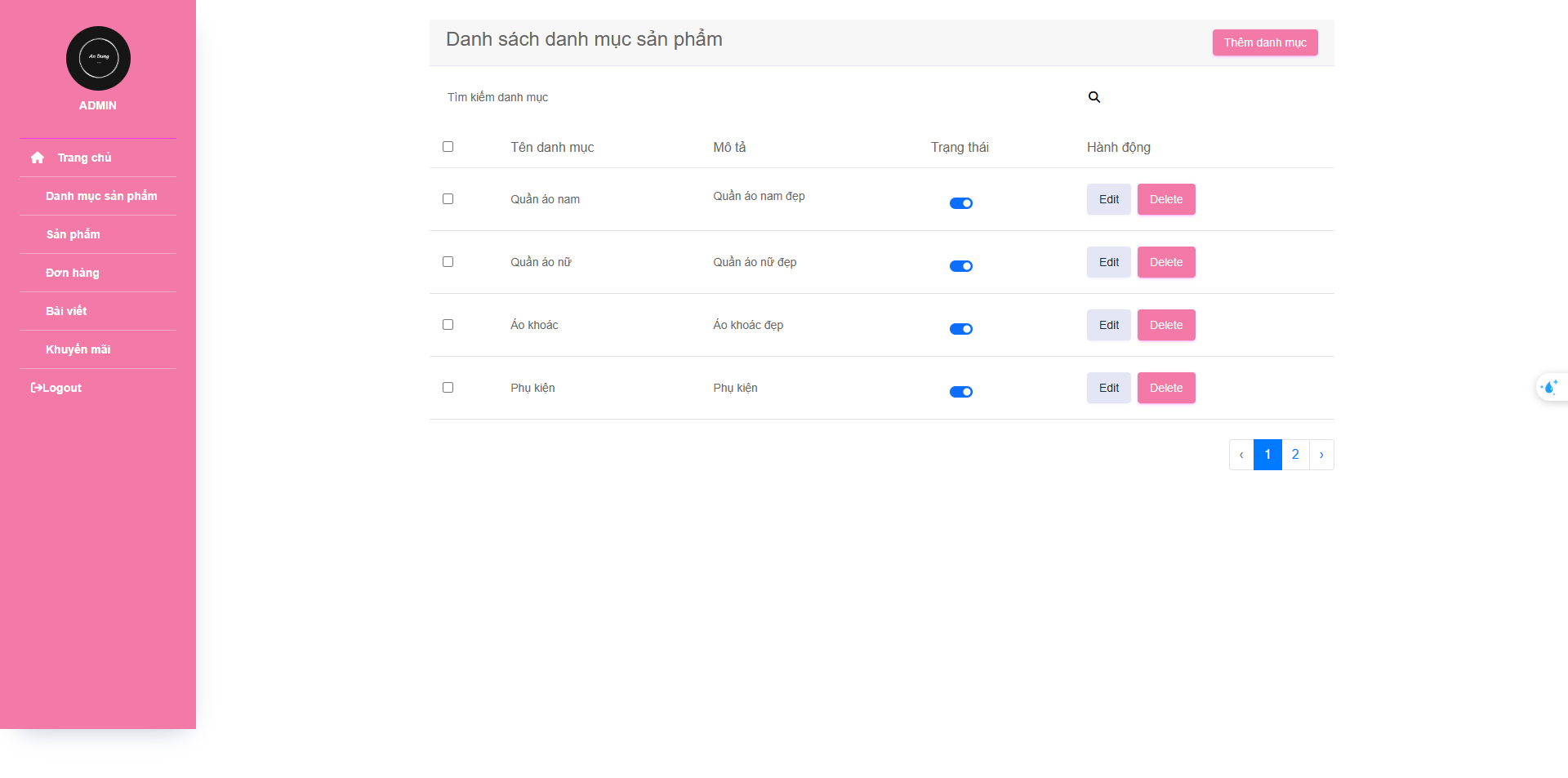Screen dimensions: 1568x778
Task: Click the Trạng thái column header
Action: pyautogui.click(x=960, y=147)
